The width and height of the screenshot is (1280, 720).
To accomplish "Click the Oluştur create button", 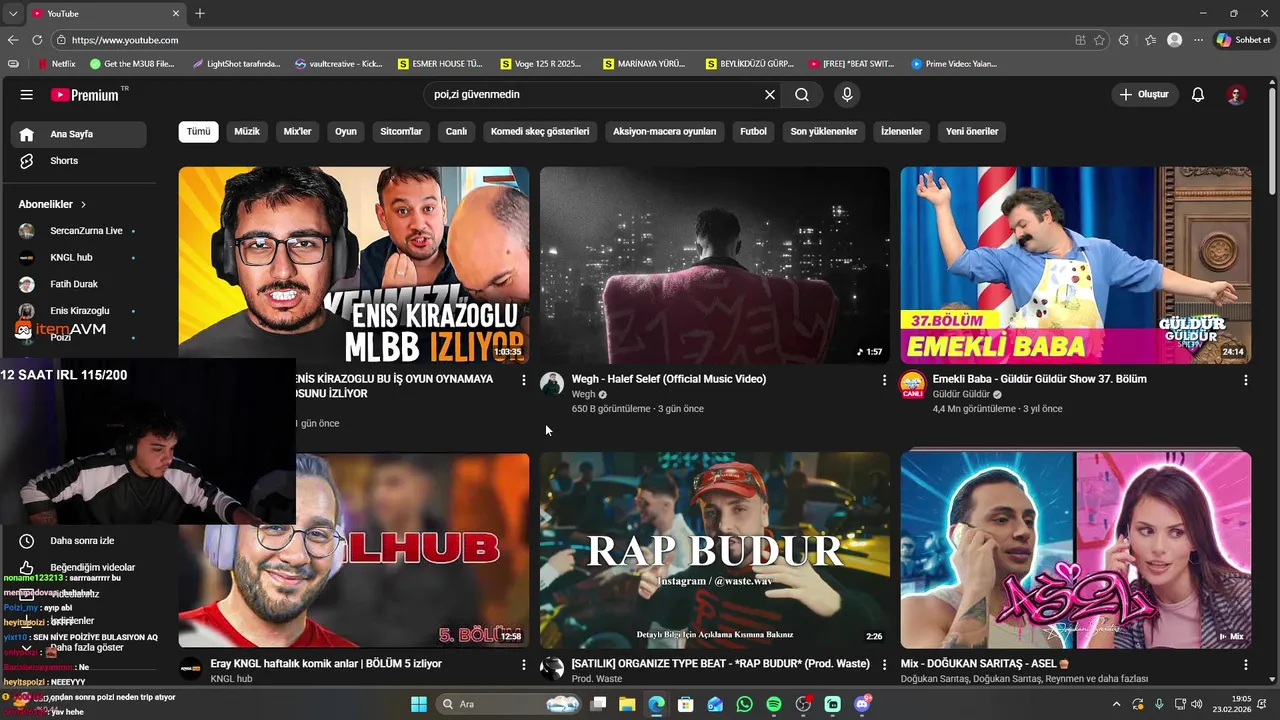I will pos(1144,95).
